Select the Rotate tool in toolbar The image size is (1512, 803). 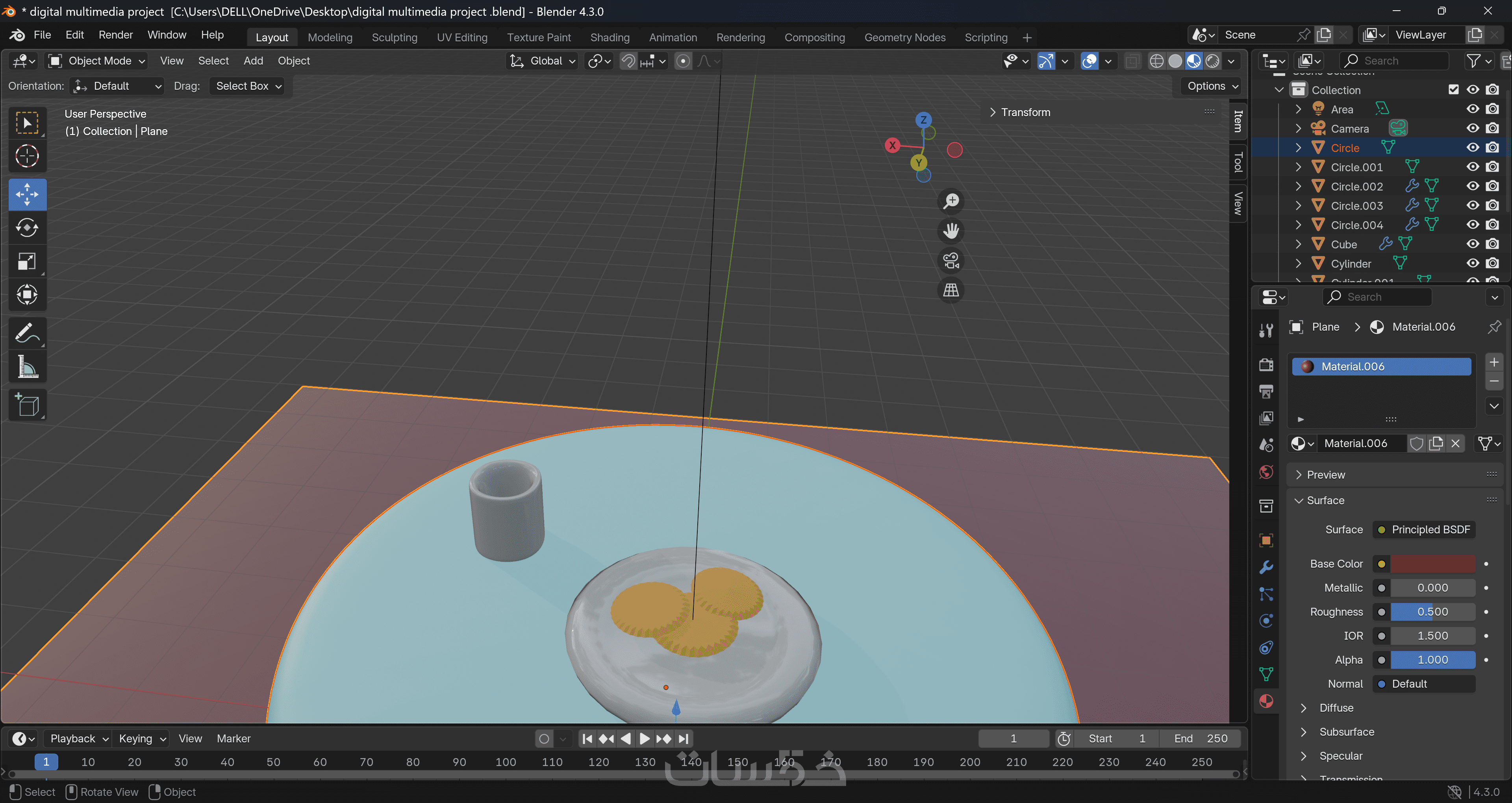pos(27,228)
